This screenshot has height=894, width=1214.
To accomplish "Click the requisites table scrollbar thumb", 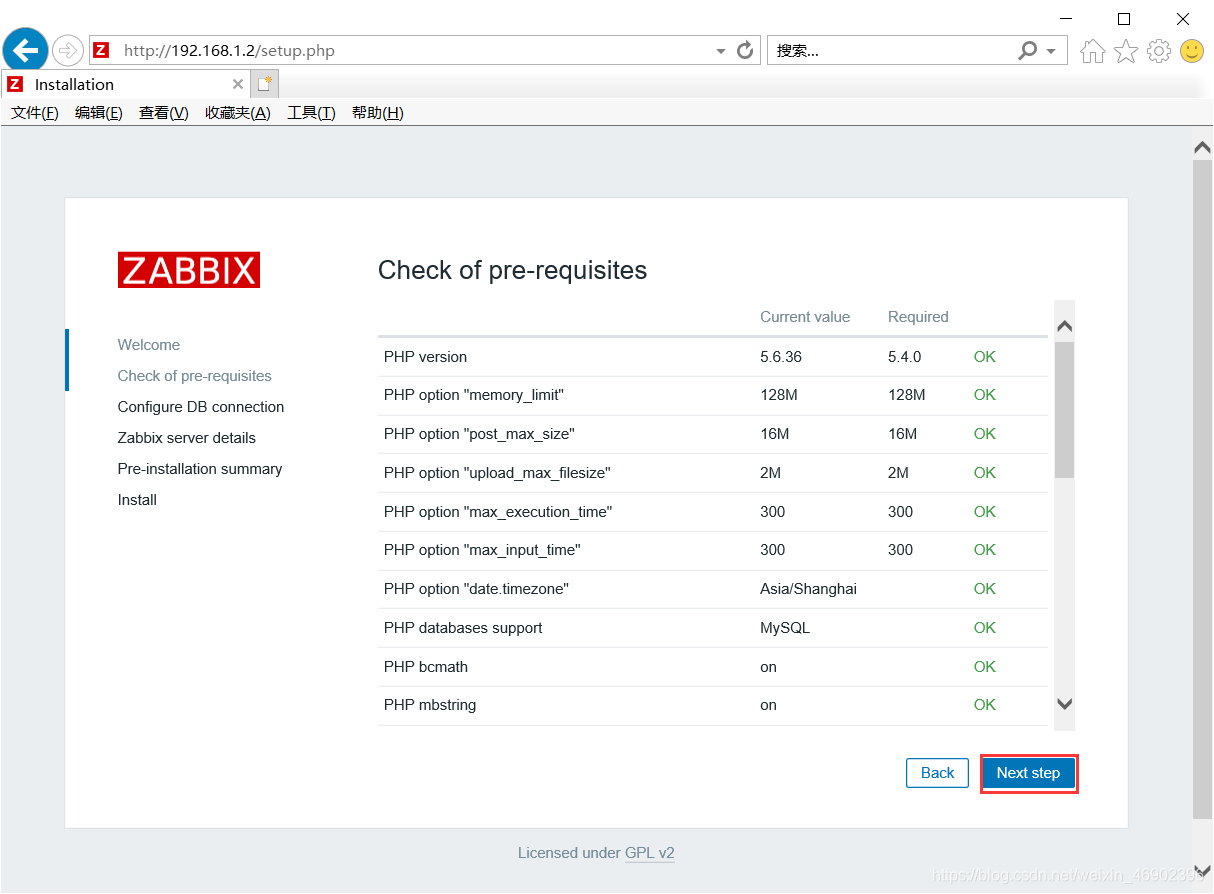I will pos(1064,410).
